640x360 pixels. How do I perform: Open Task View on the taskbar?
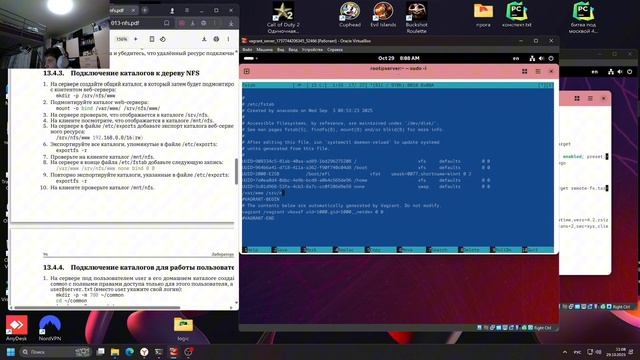tap(100, 352)
